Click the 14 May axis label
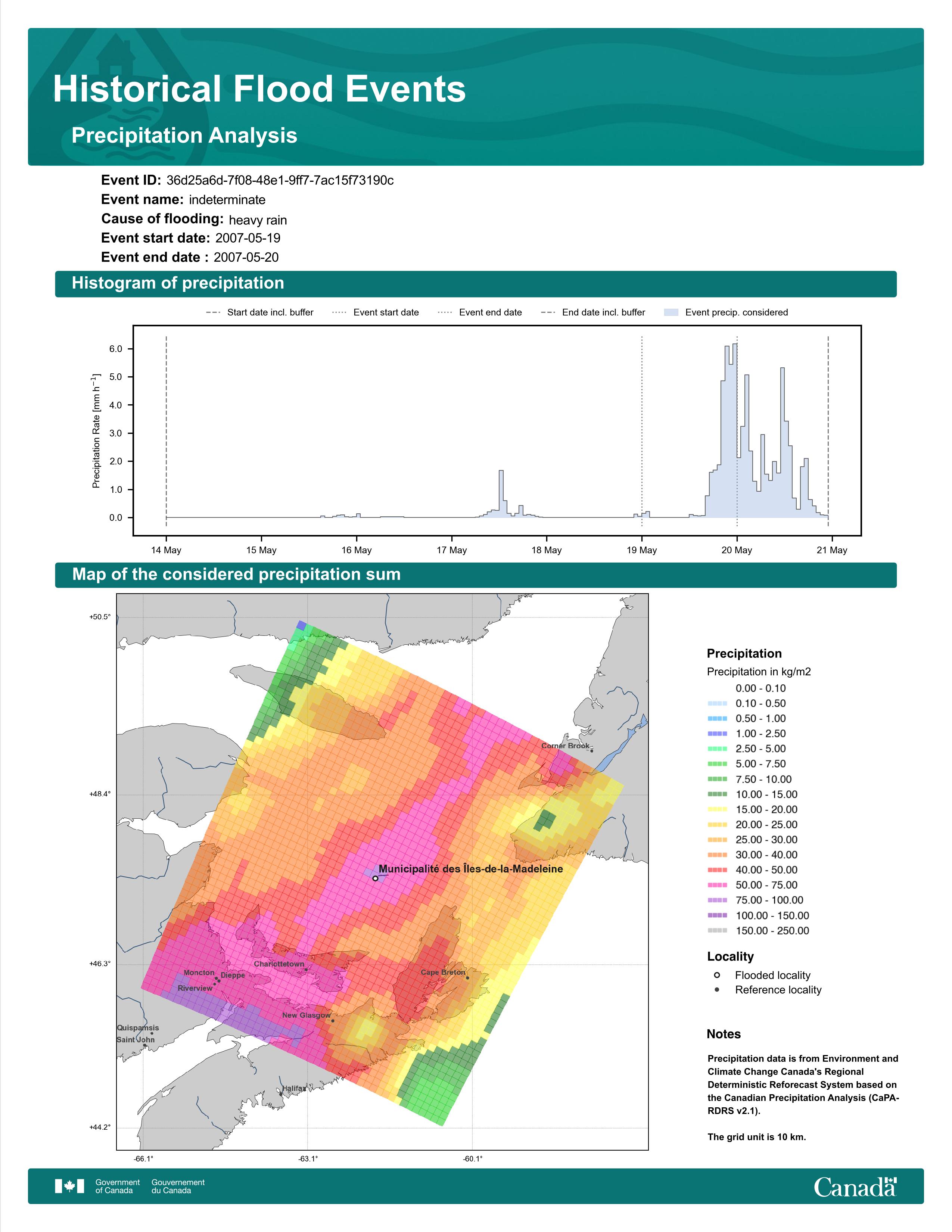 click(167, 550)
